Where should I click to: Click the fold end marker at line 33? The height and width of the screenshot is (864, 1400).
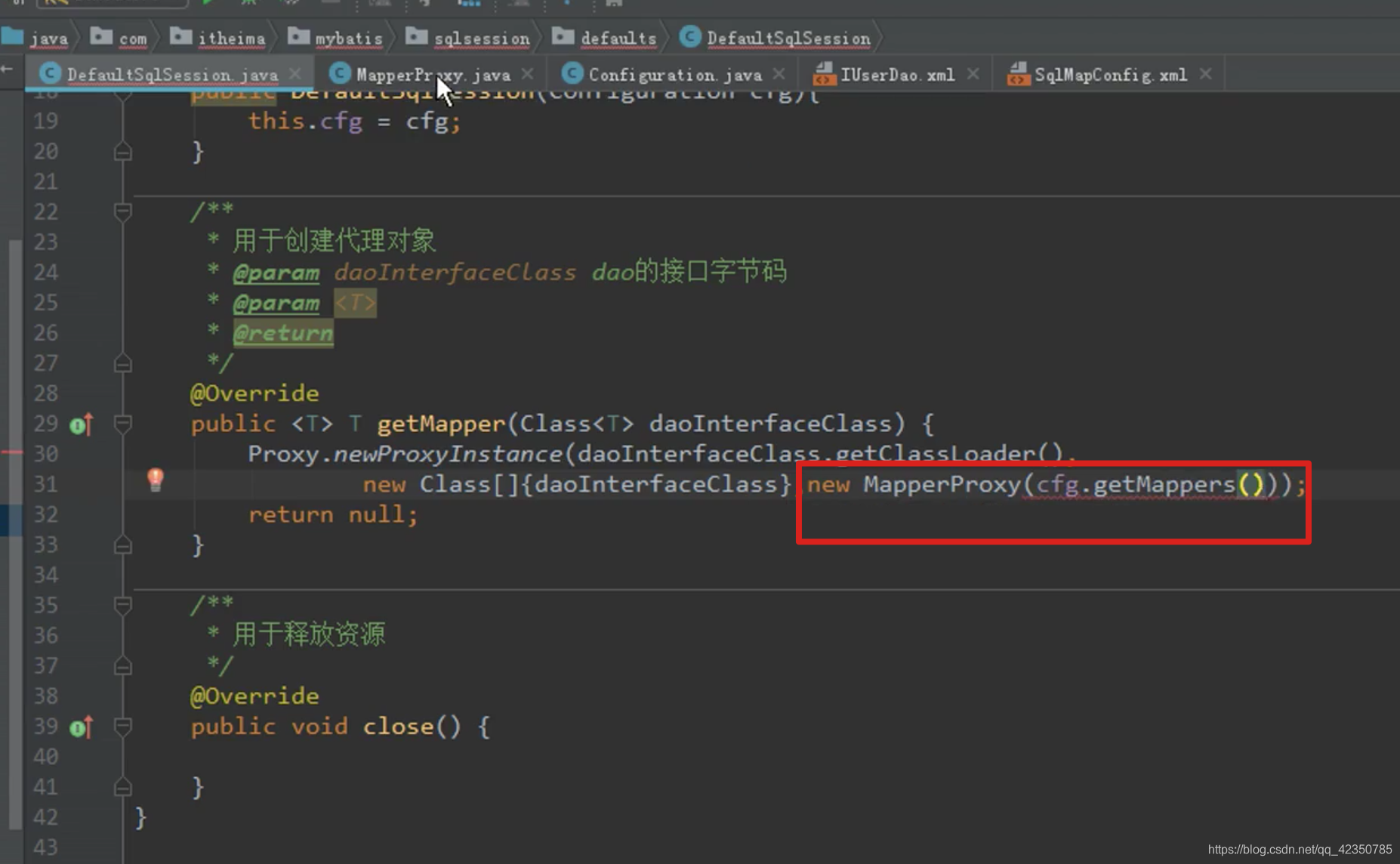click(122, 545)
